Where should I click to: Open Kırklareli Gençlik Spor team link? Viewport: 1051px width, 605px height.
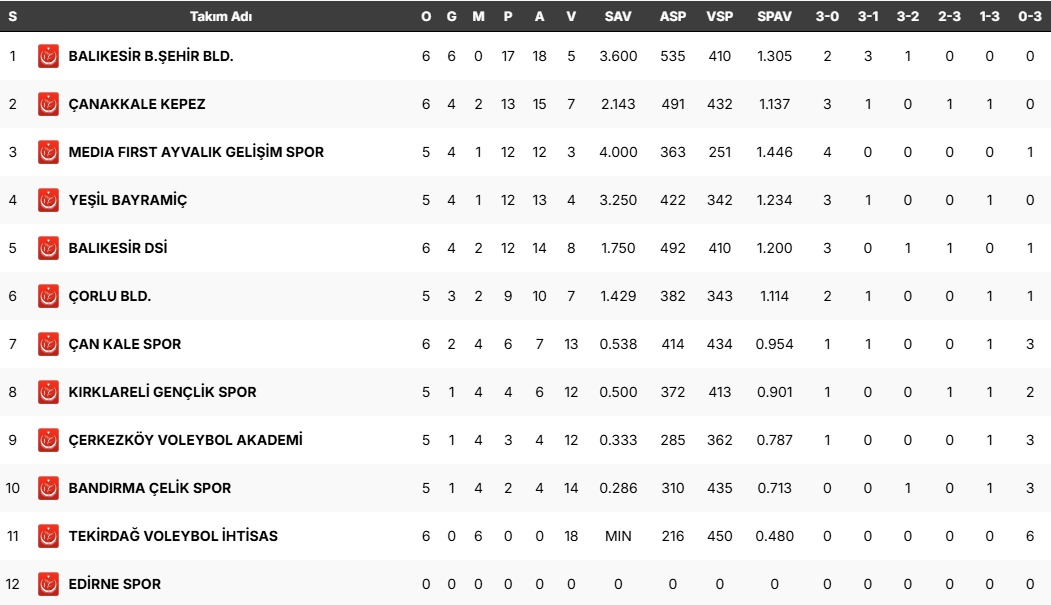coord(162,392)
